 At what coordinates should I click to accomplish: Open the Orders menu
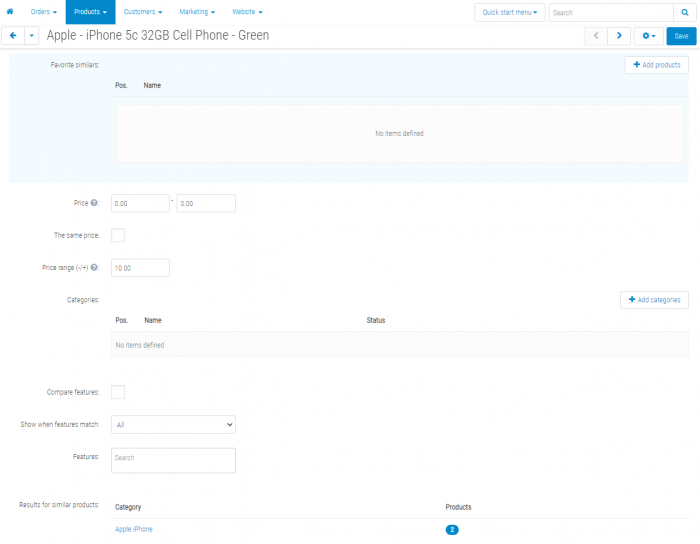(44, 12)
